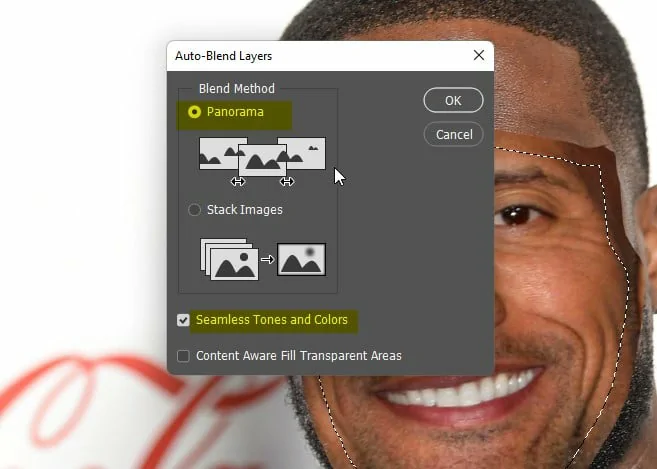
Task: Click the left double-arrow under panorama illustration
Action: (238, 182)
